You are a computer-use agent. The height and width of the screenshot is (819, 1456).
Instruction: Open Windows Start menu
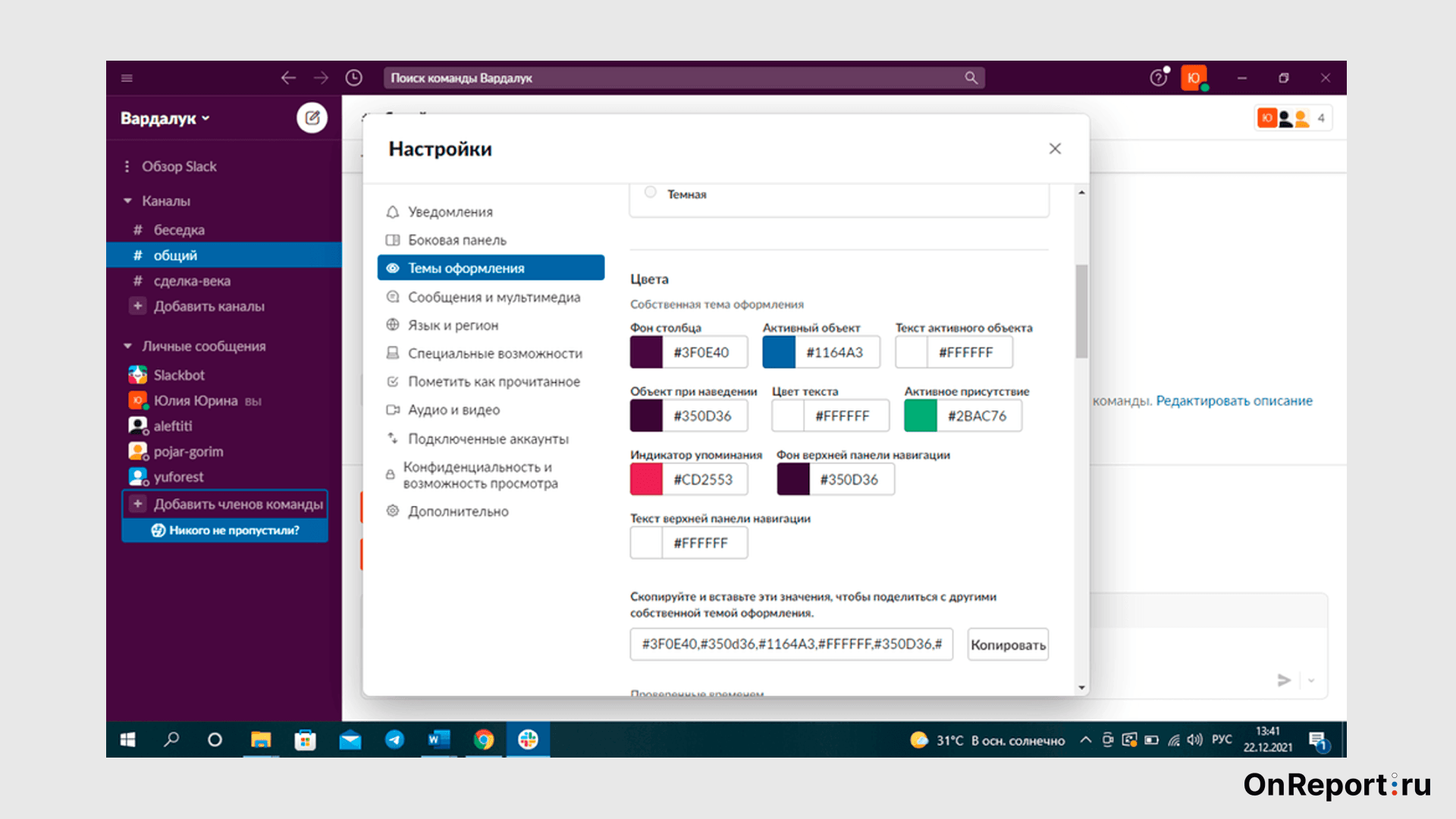click(127, 739)
